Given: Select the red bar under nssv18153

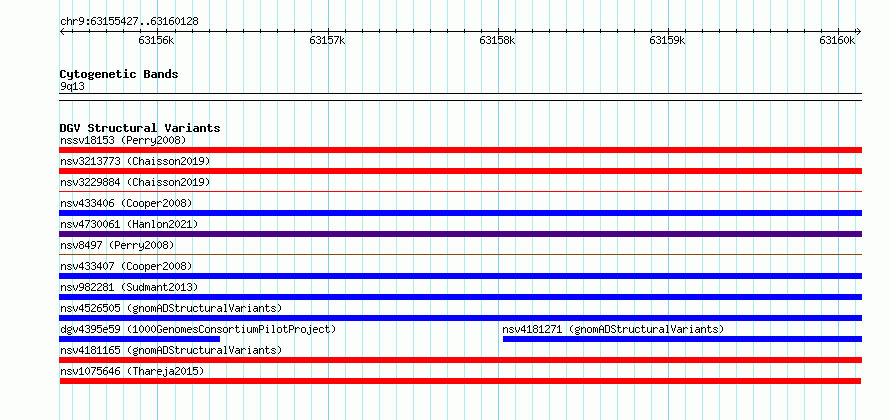Looking at the screenshot, I should [x=460, y=150].
